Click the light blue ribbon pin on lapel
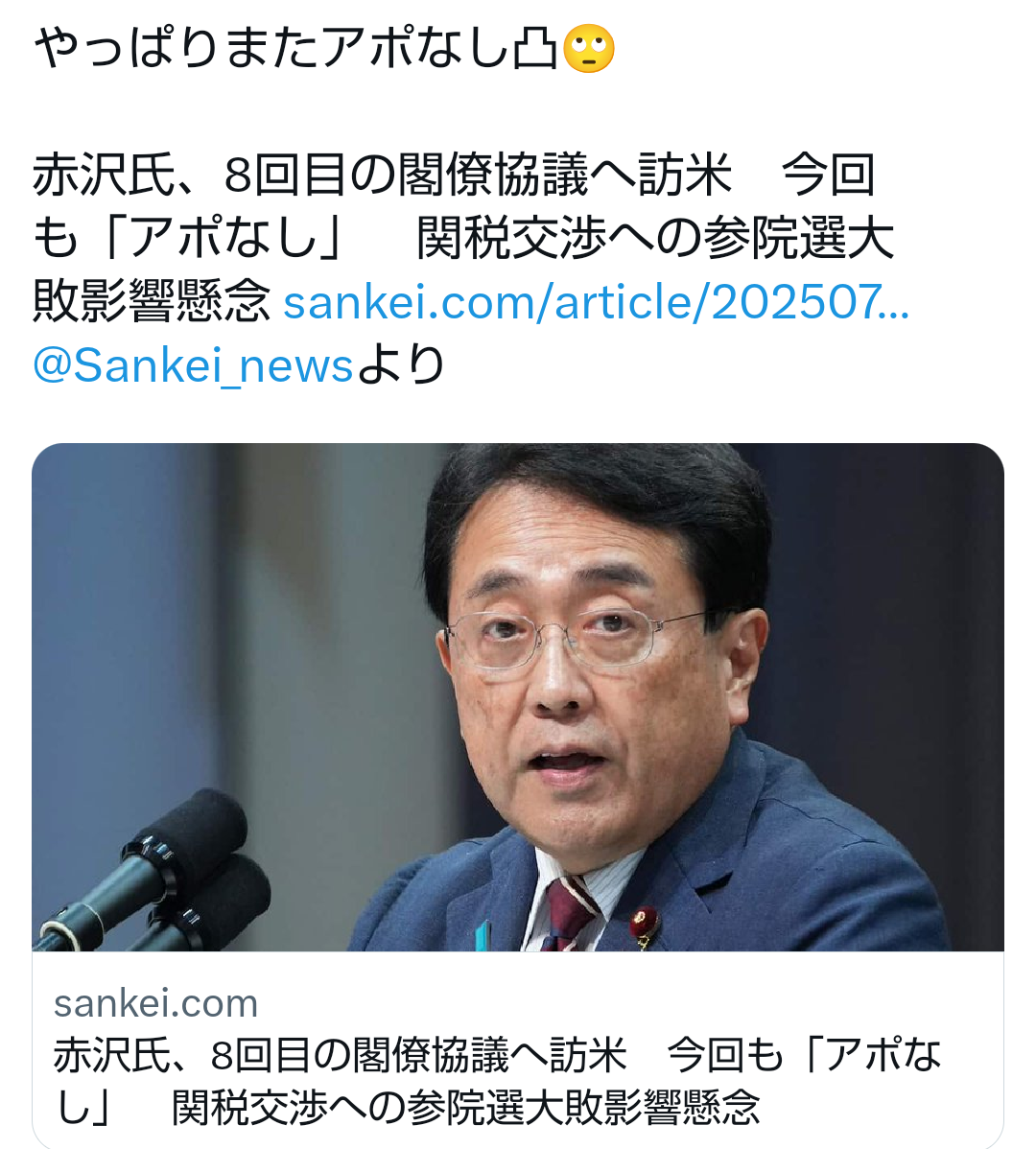Image resolution: width=1036 pixels, height=1149 pixels. pyautogui.click(x=483, y=936)
